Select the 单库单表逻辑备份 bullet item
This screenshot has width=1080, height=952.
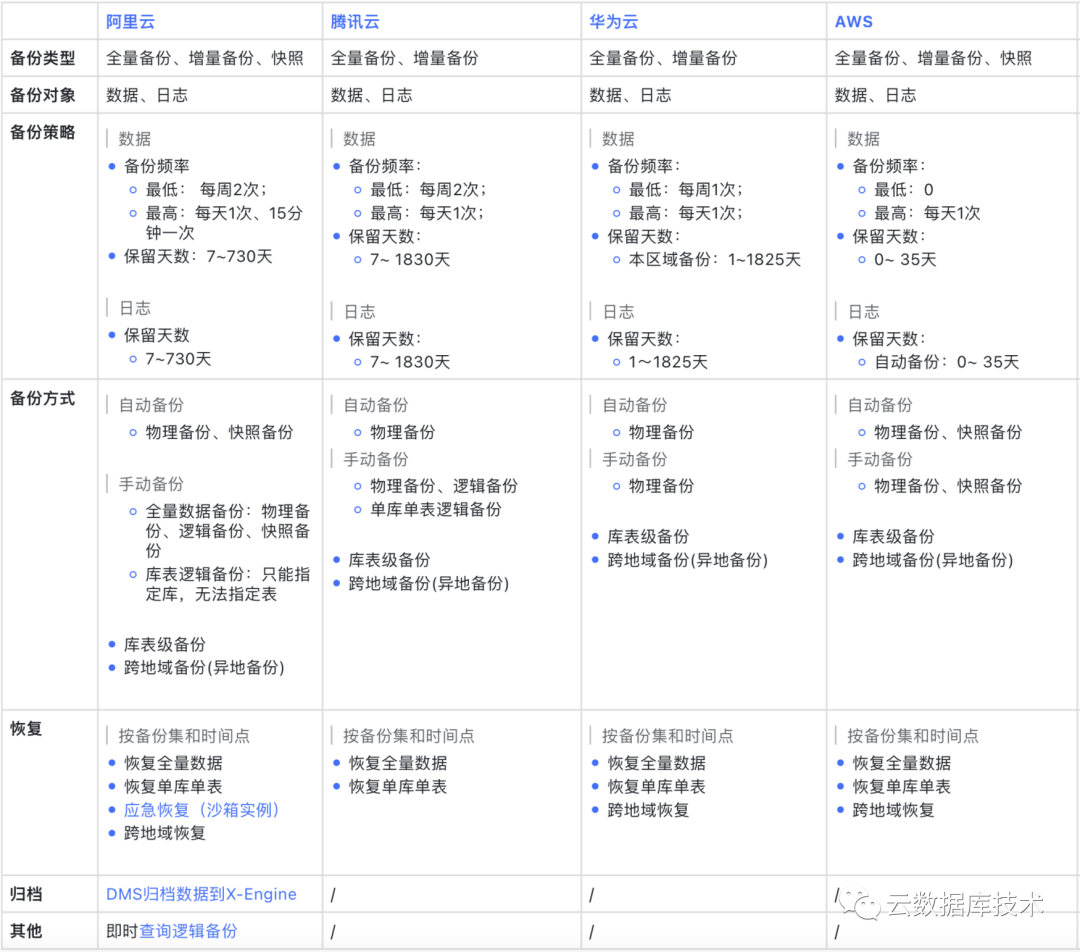click(x=435, y=509)
